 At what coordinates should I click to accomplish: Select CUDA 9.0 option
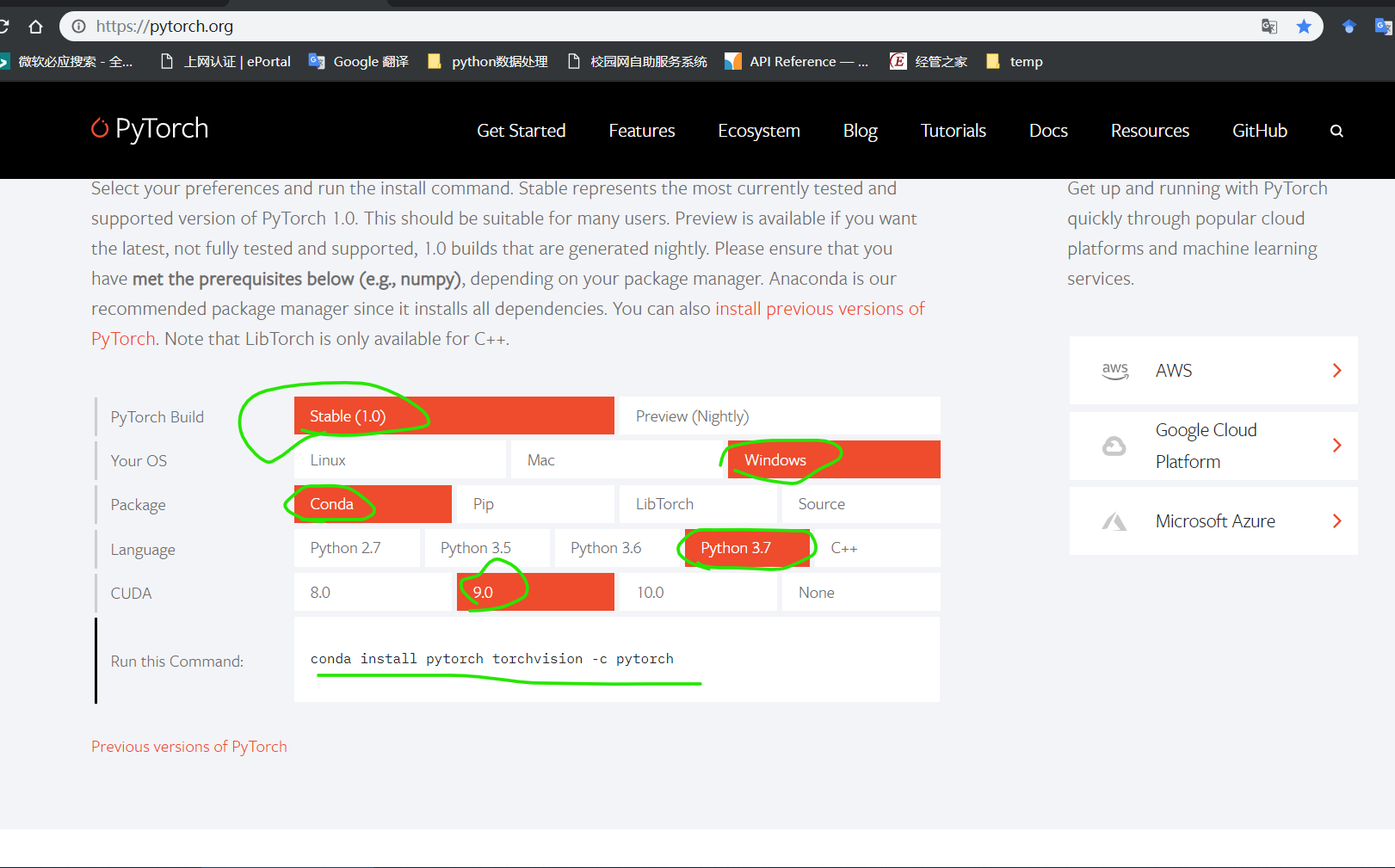point(535,592)
